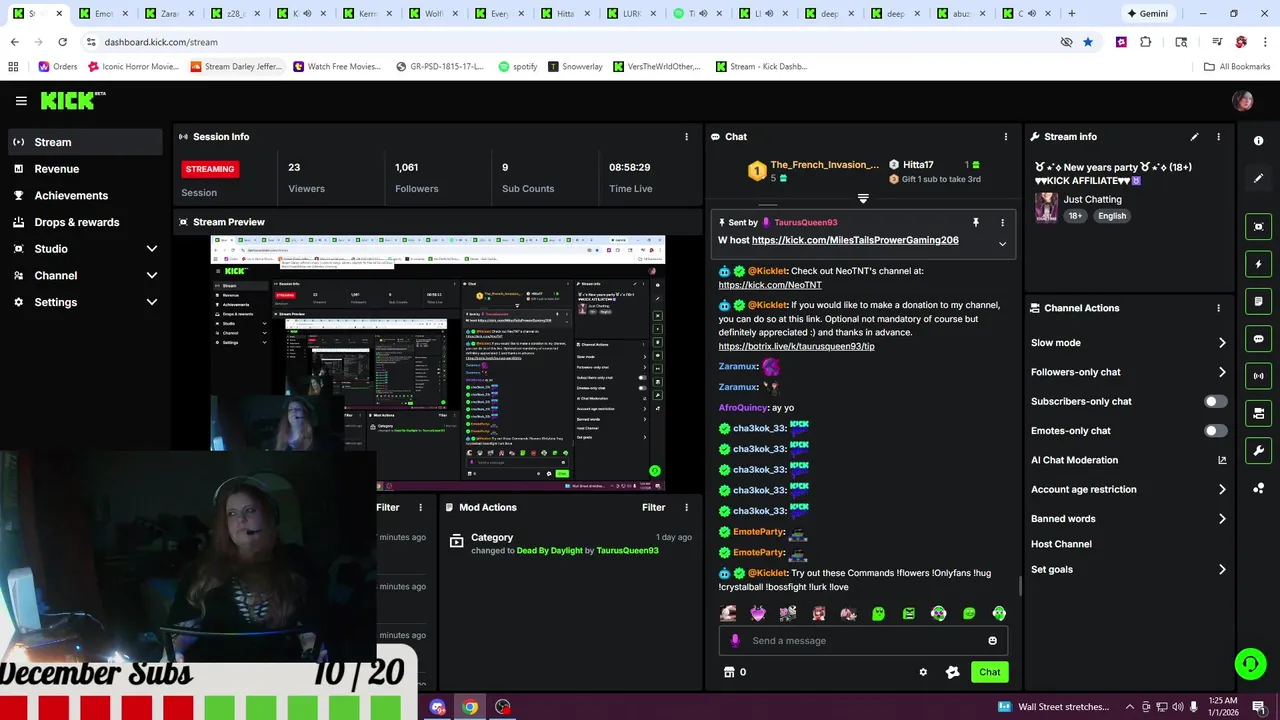This screenshot has height=720, width=1280.
Task: Open chat settings gear icon
Action: [923, 672]
